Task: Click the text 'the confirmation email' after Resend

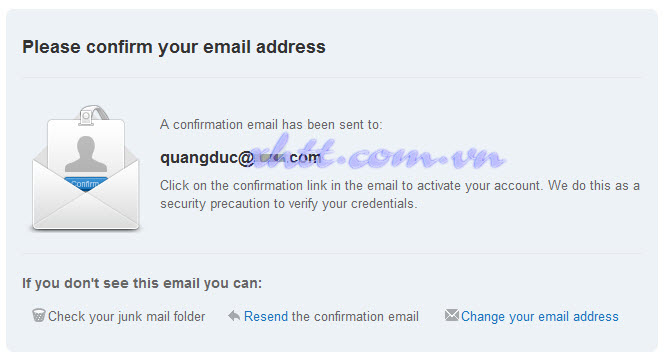Action: [x=355, y=316]
